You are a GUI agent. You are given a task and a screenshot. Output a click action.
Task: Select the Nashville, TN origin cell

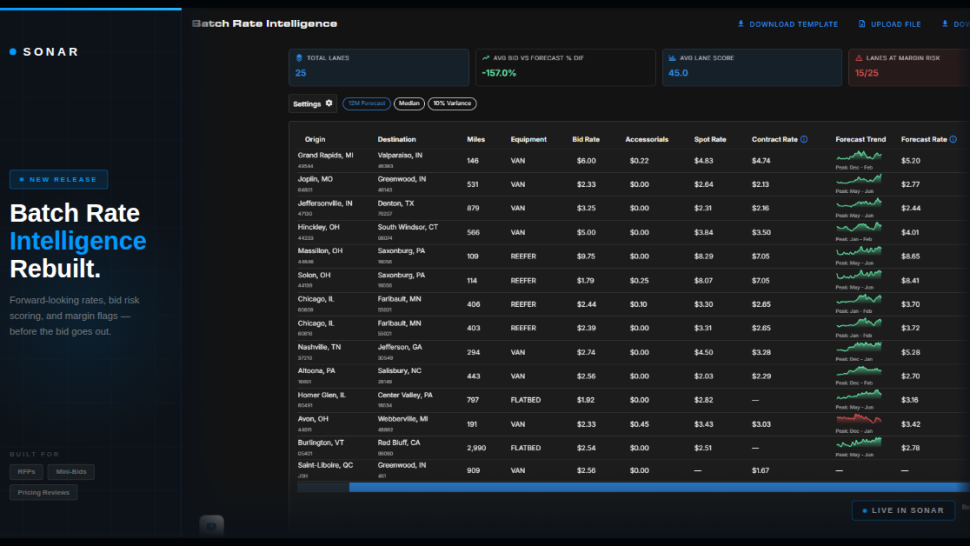(x=319, y=348)
